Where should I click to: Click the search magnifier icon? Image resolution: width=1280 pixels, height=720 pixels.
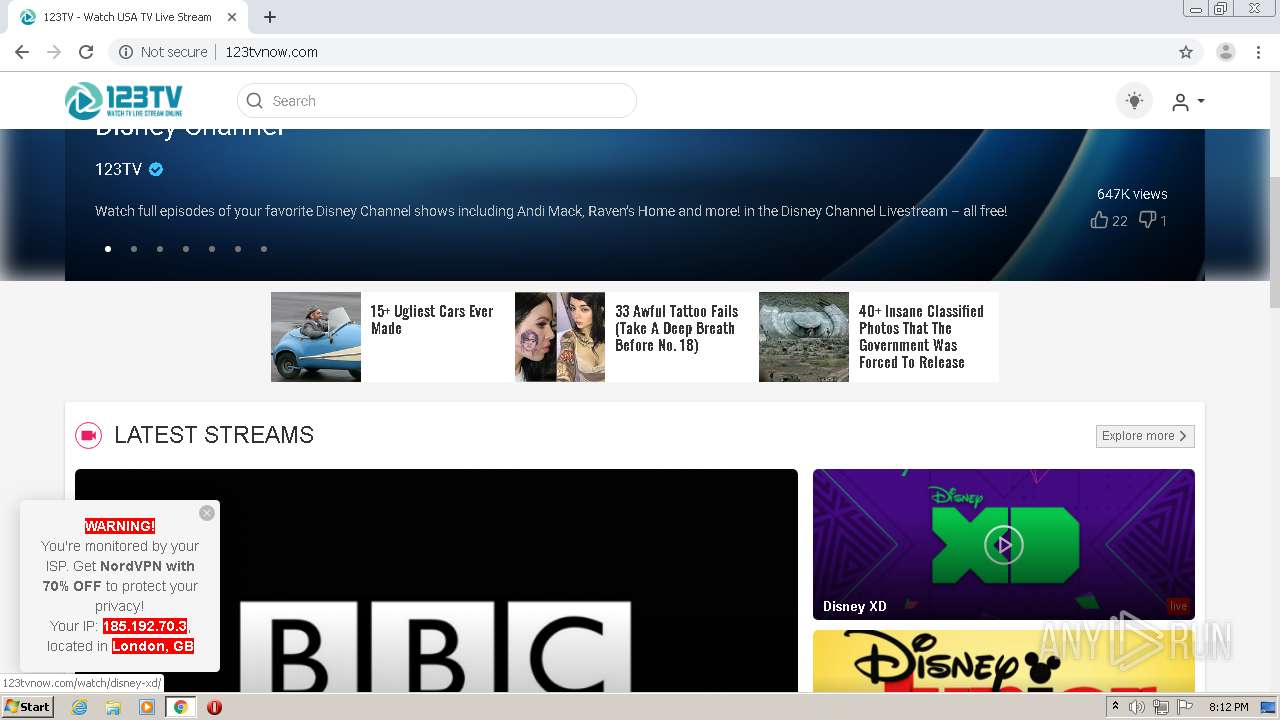(255, 101)
